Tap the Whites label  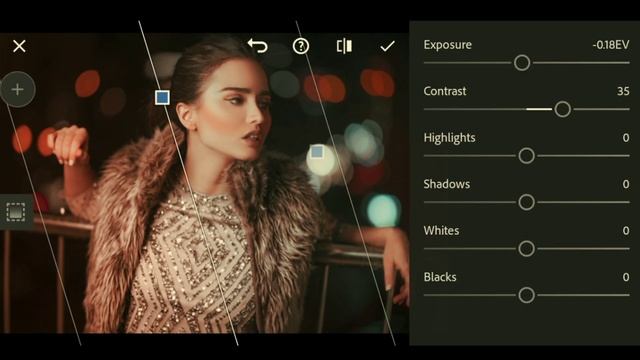click(441, 231)
